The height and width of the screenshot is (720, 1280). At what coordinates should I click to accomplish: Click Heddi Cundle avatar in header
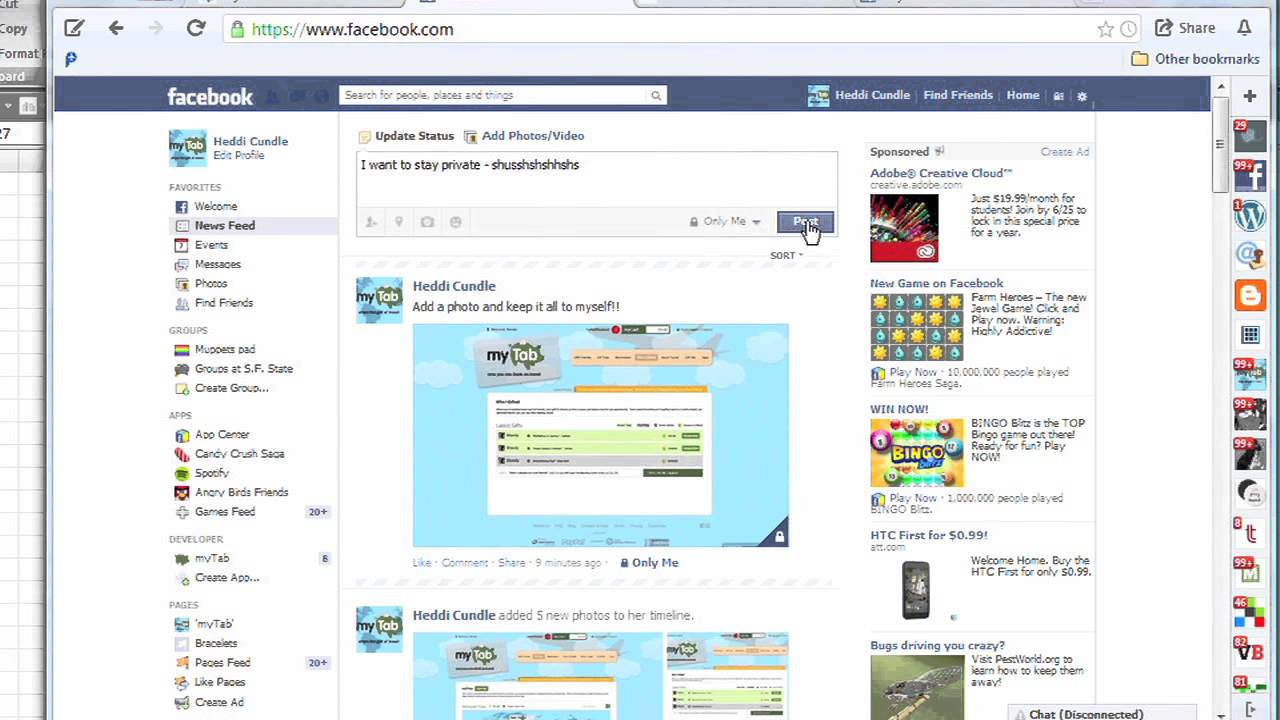click(818, 96)
